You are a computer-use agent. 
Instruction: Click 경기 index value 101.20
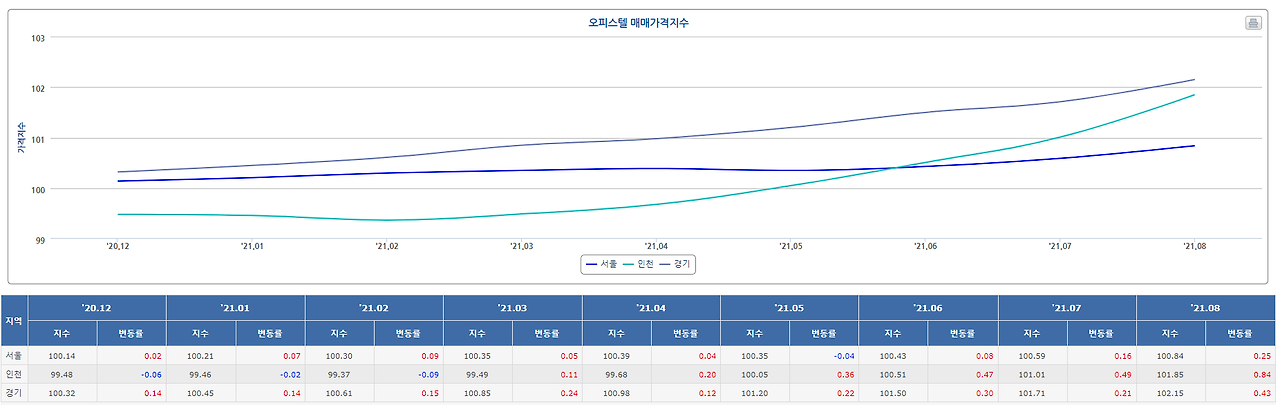click(755, 392)
